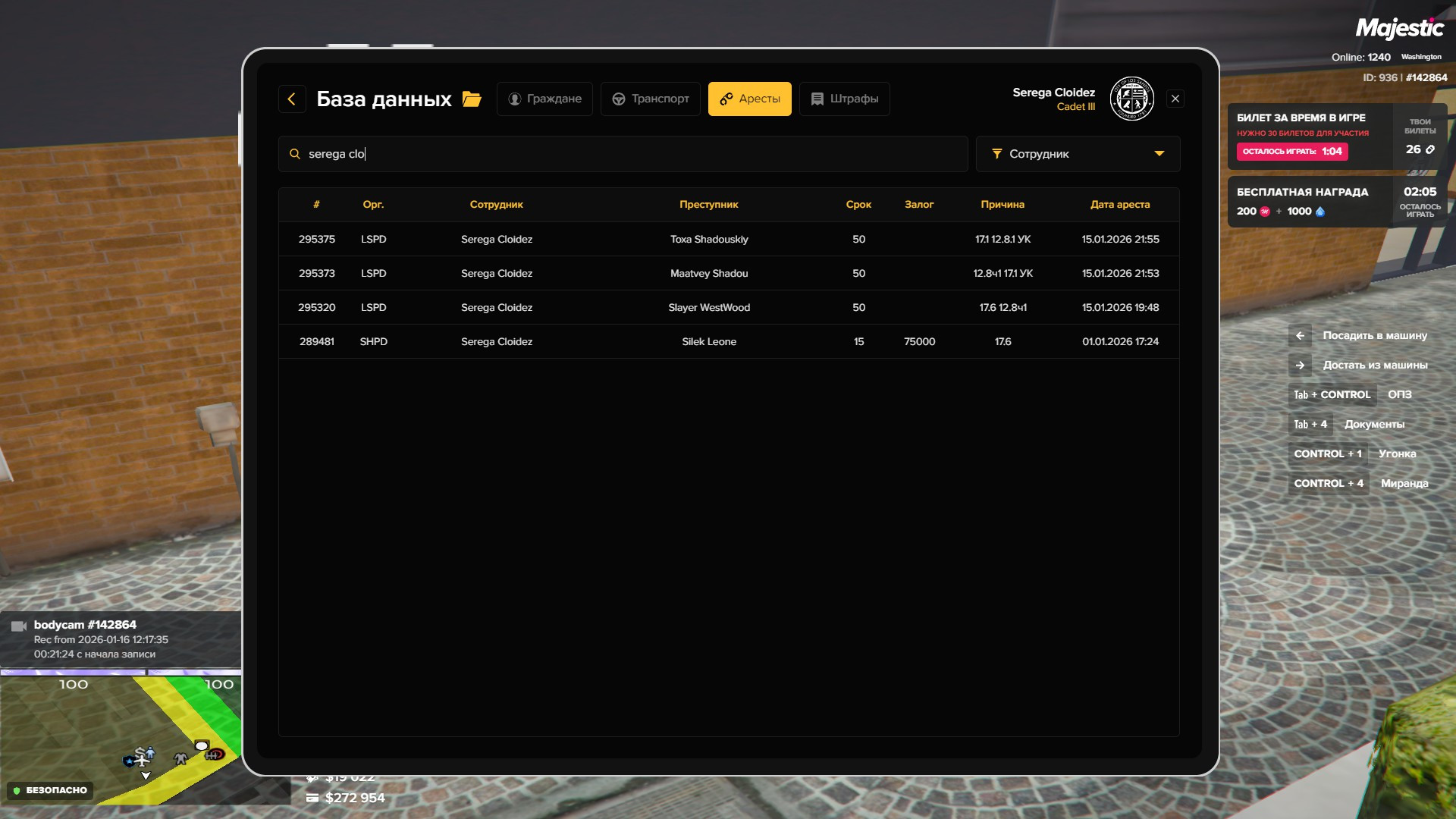Viewport: 1456px width, 819px height.
Task: Switch to the Граждане tab
Action: pyautogui.click(x=544, y=99)
